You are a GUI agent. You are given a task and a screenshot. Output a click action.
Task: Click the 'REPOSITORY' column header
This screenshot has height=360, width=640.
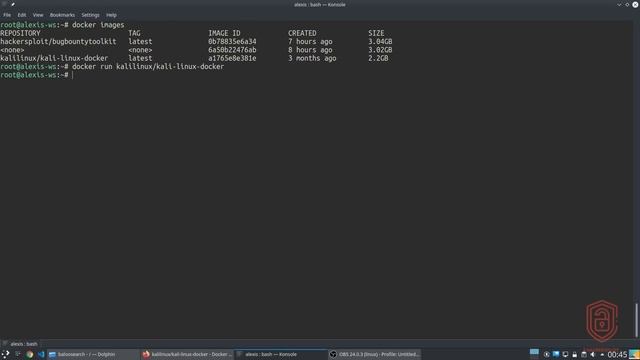(20, 33)
